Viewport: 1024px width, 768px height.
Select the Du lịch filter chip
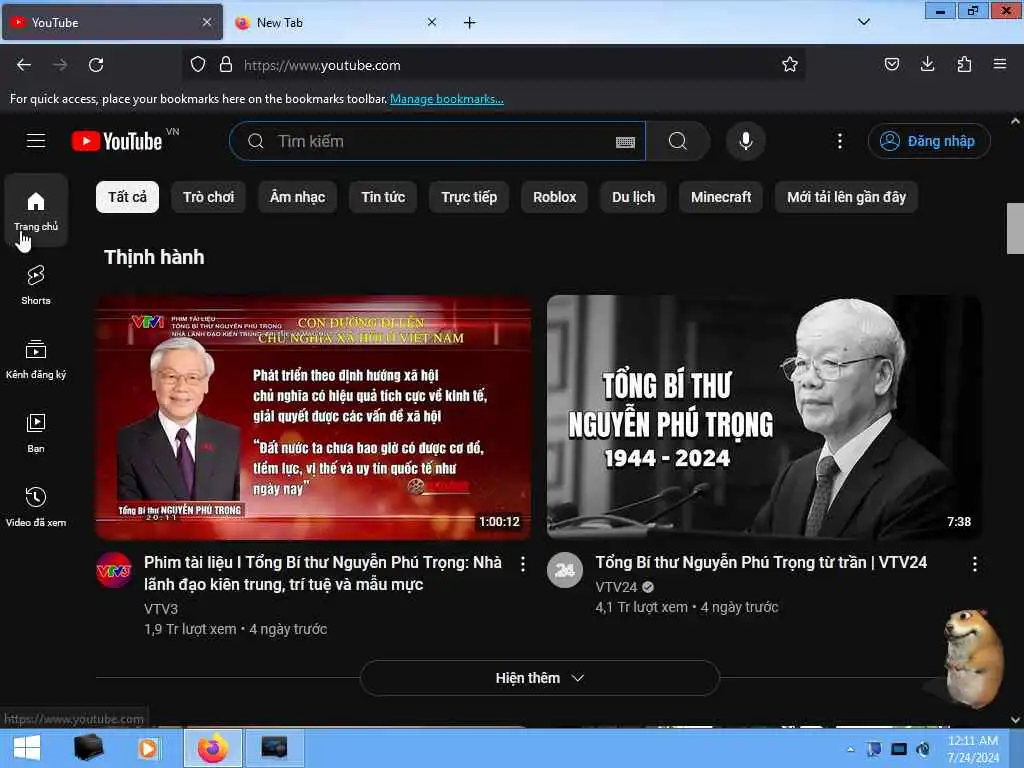coord(633,197)
